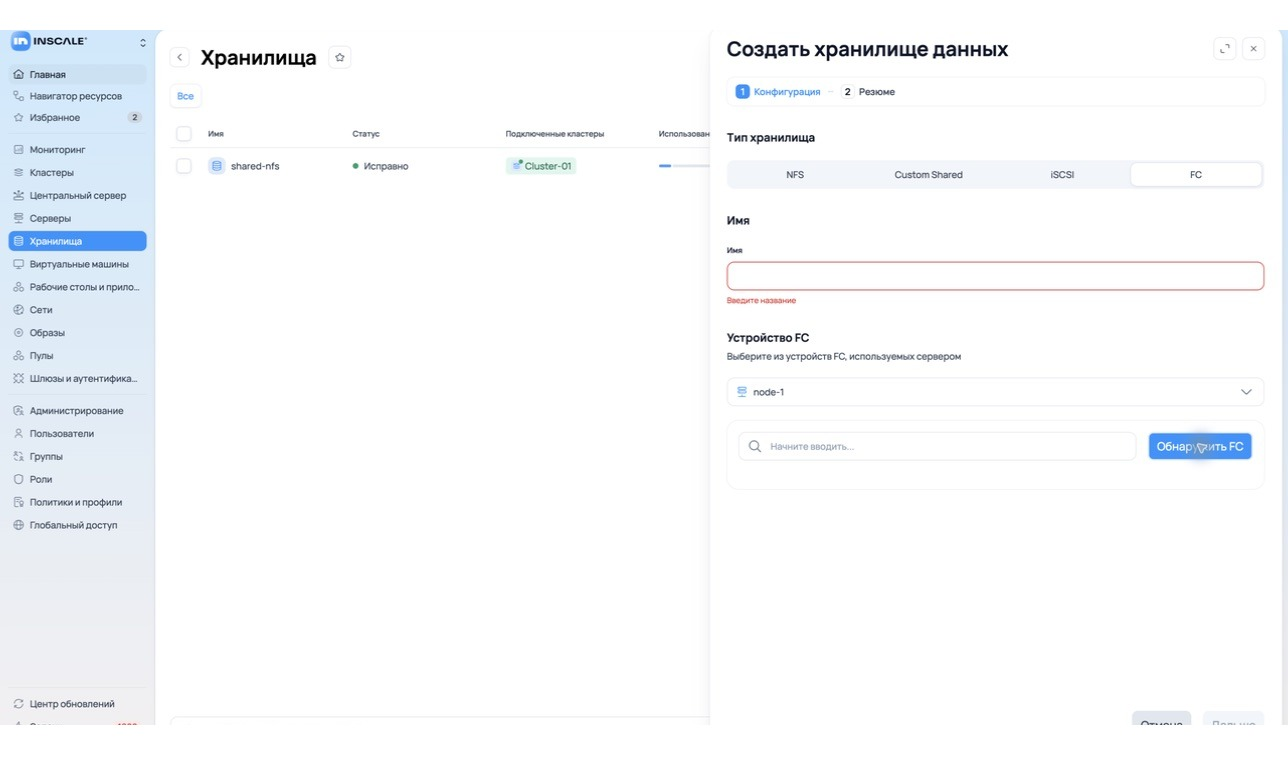Select the Custom Shared storage type
Viewport: 1288px width, 768px height.
[x=928, y=175]
